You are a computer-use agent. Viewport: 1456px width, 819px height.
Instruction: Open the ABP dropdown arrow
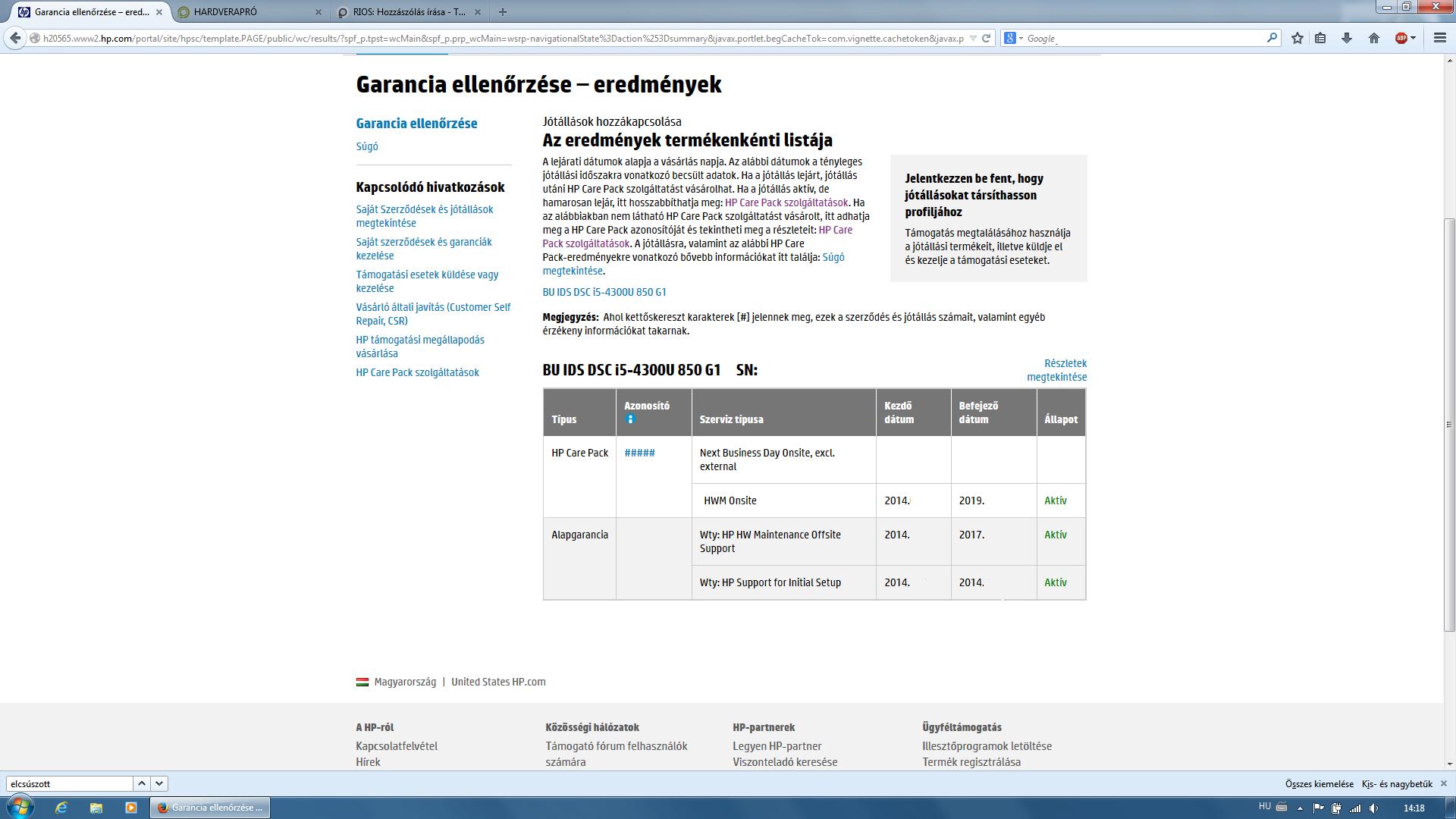pos(1413,38)
